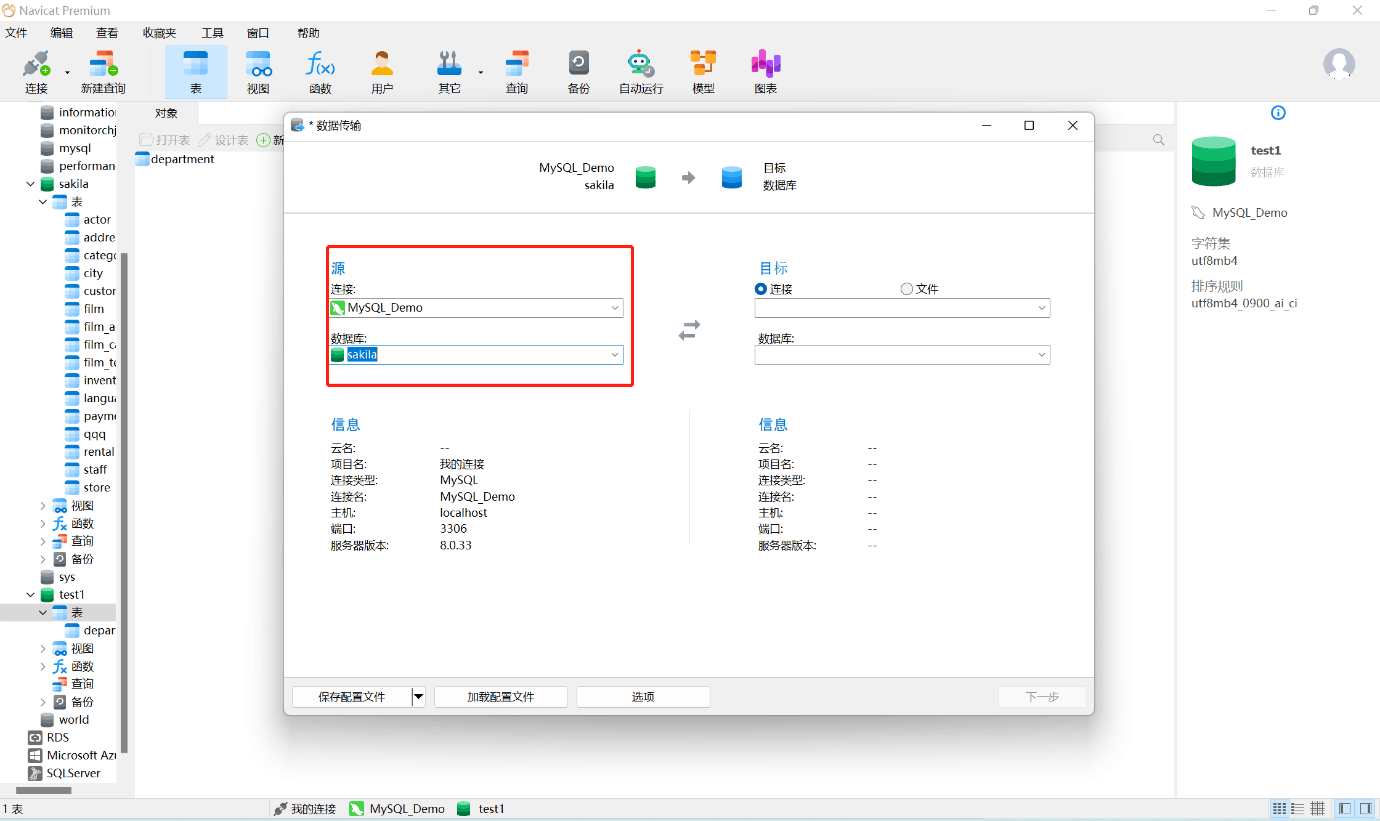Open New Query (新建查询) from toolbar

103,72
